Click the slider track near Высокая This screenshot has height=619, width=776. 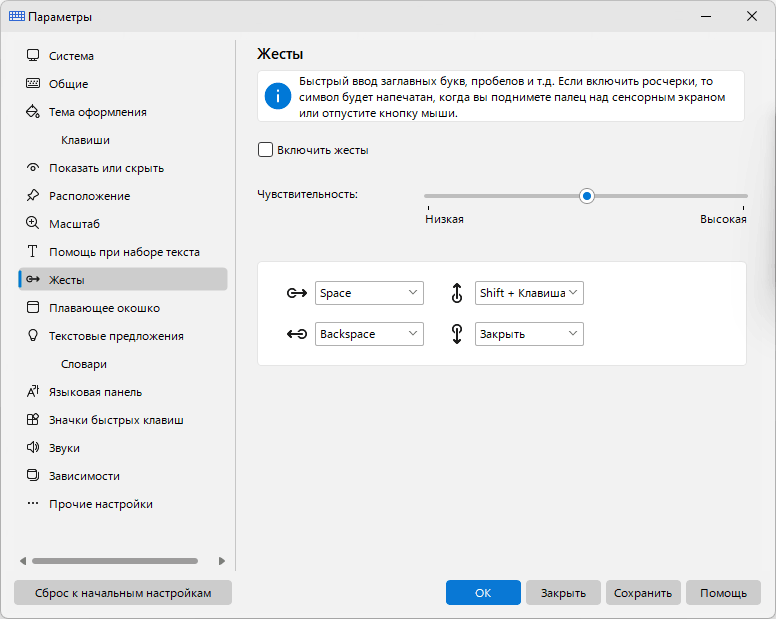(x=741, y=196)
